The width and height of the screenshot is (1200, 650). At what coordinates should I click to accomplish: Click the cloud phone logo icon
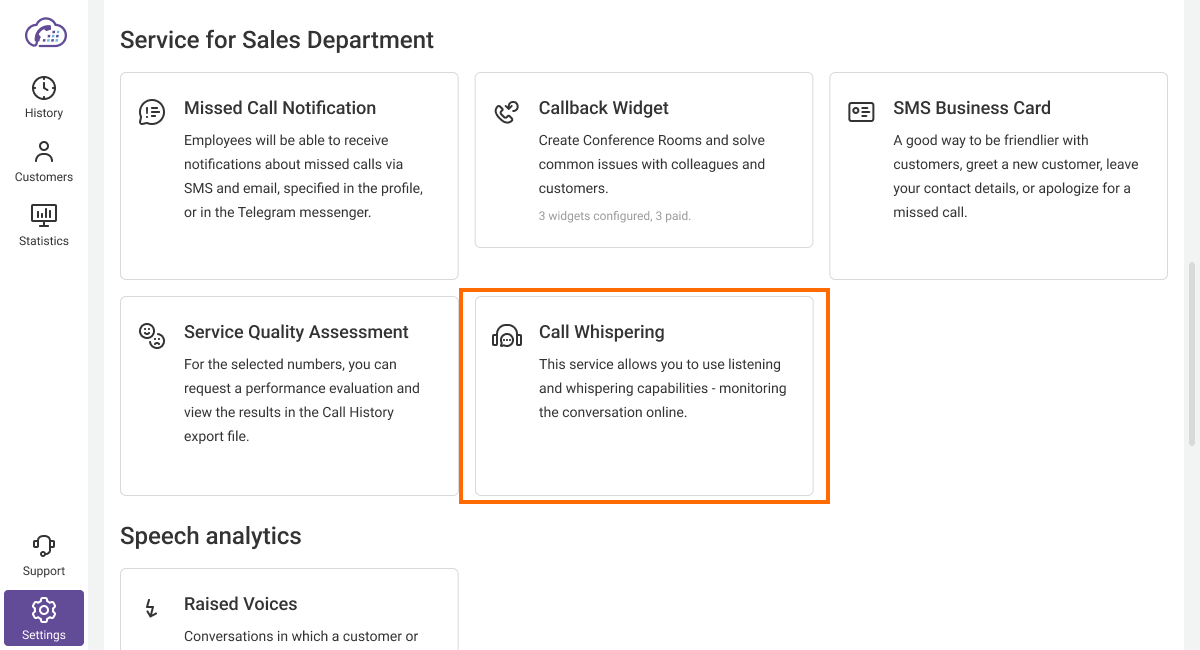(x=45, y=32)
